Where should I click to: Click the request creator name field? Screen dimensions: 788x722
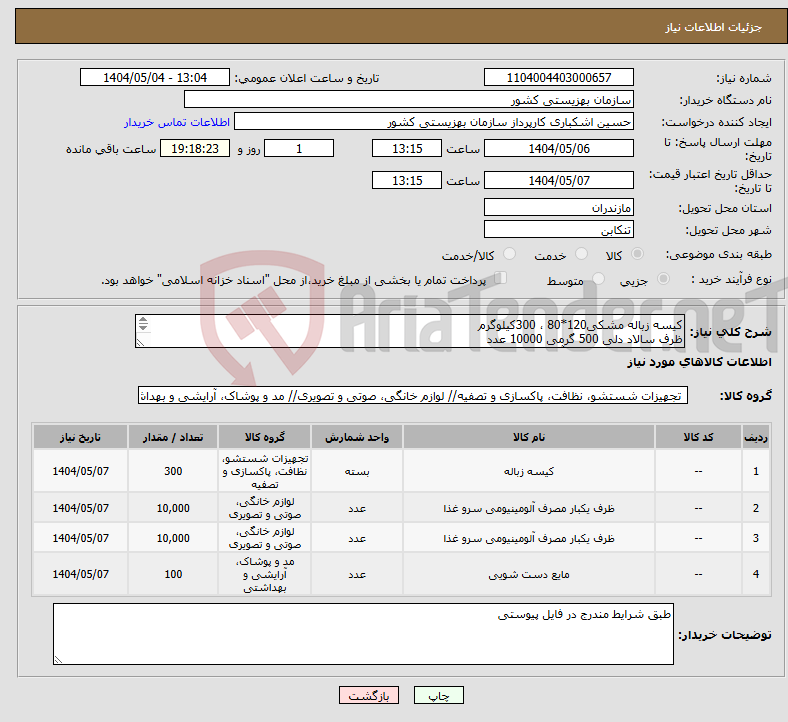[x=434, y=122]
